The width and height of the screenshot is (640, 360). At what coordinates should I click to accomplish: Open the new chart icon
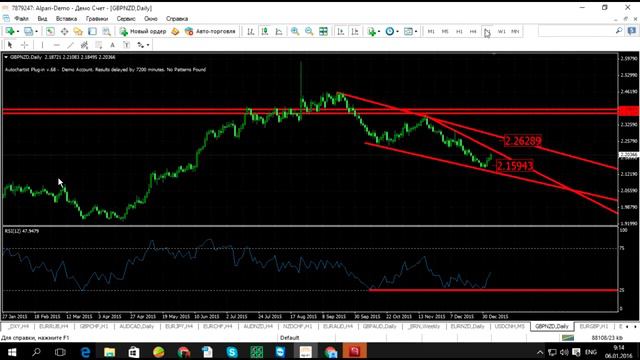point(10,31)
